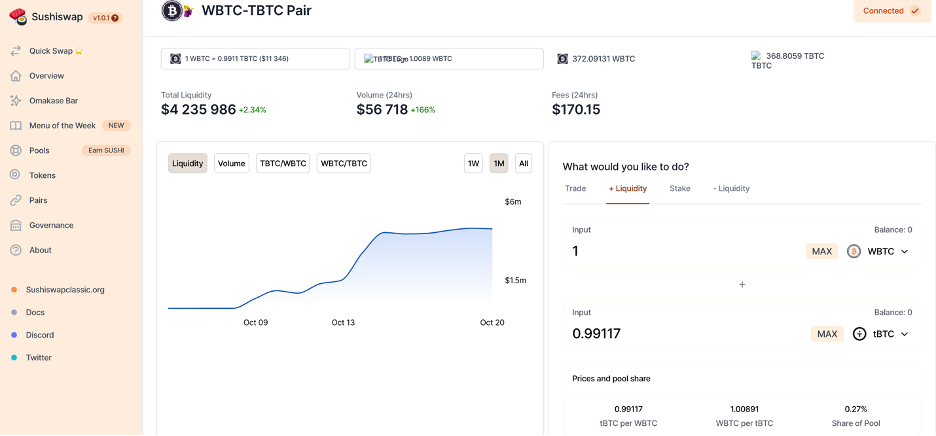Click the Quick Swap arrows icon
The height and width of the screenshot is (436, 936).
point(16,51)
